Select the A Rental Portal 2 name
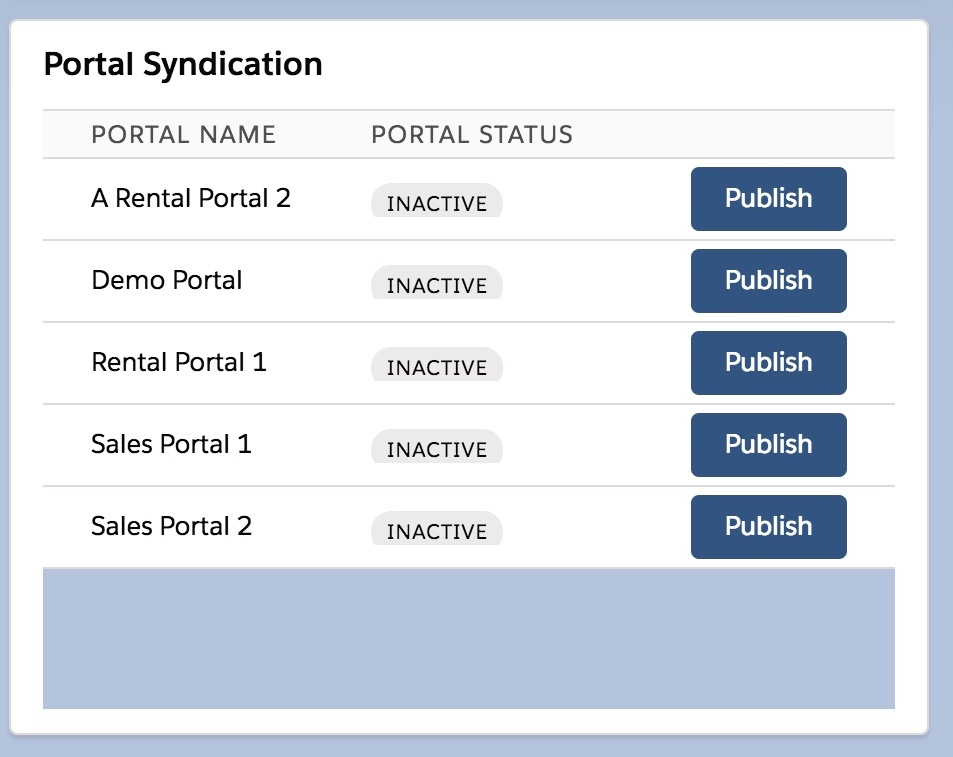The height and width of the screenshot is (757, 953). click(x=191, y=198)
